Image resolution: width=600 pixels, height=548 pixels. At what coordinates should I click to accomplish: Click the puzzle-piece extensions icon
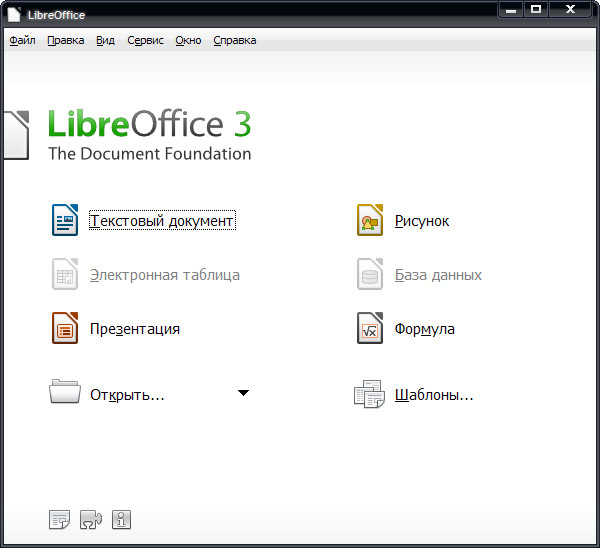click(x=91, y=519)
